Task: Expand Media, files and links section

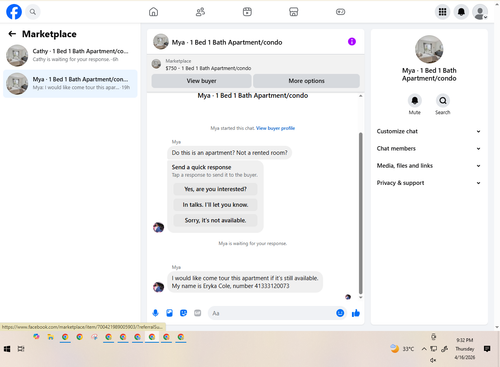Action: (429, 166)
